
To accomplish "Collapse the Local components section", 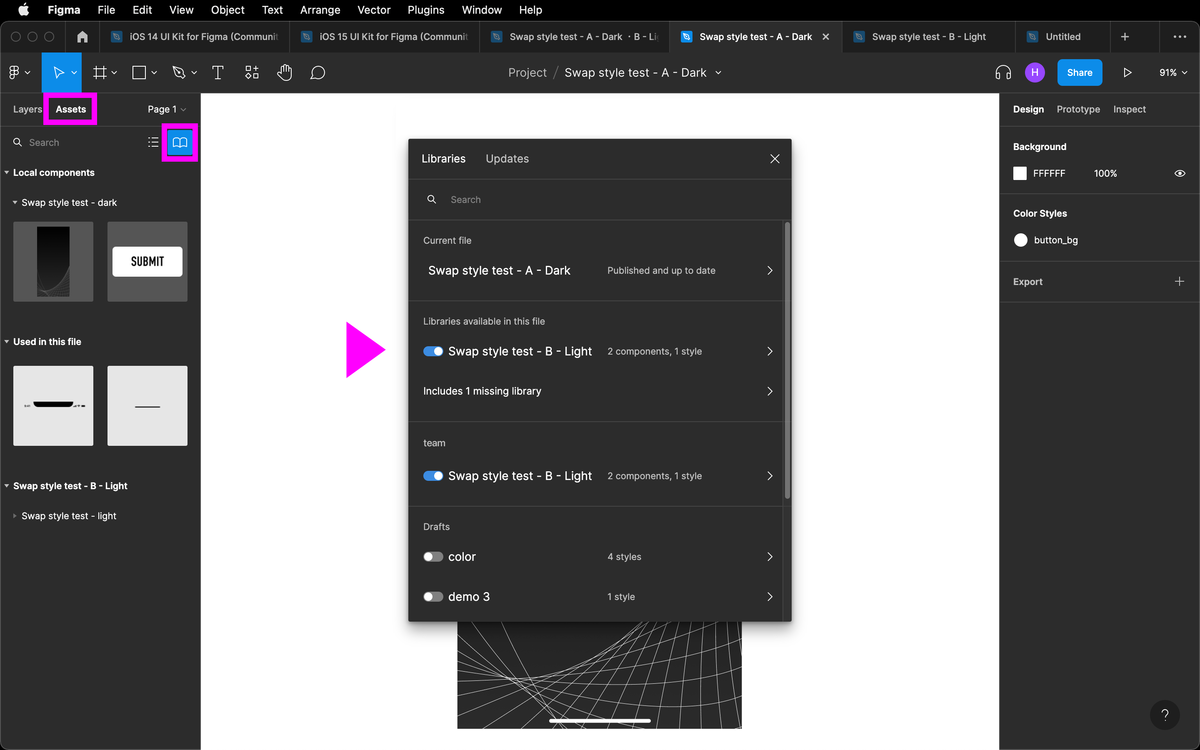I will tap(7, 173).
